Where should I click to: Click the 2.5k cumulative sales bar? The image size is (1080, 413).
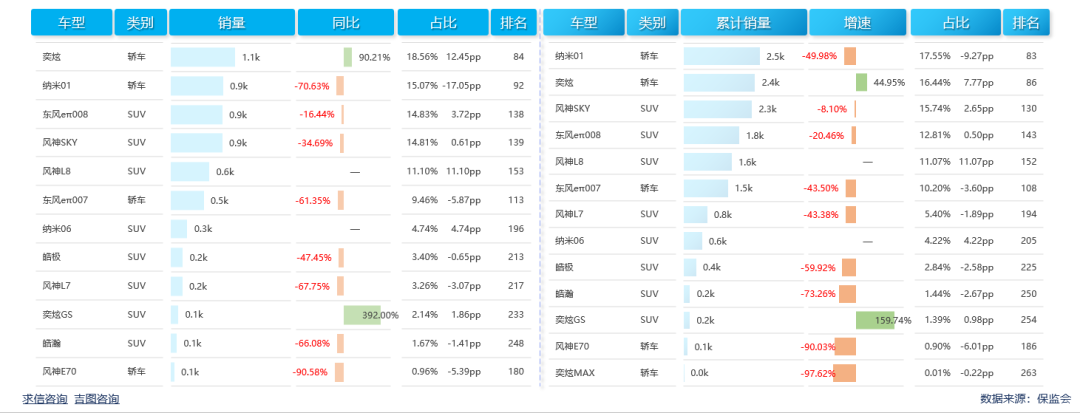[x=723, y=57]
